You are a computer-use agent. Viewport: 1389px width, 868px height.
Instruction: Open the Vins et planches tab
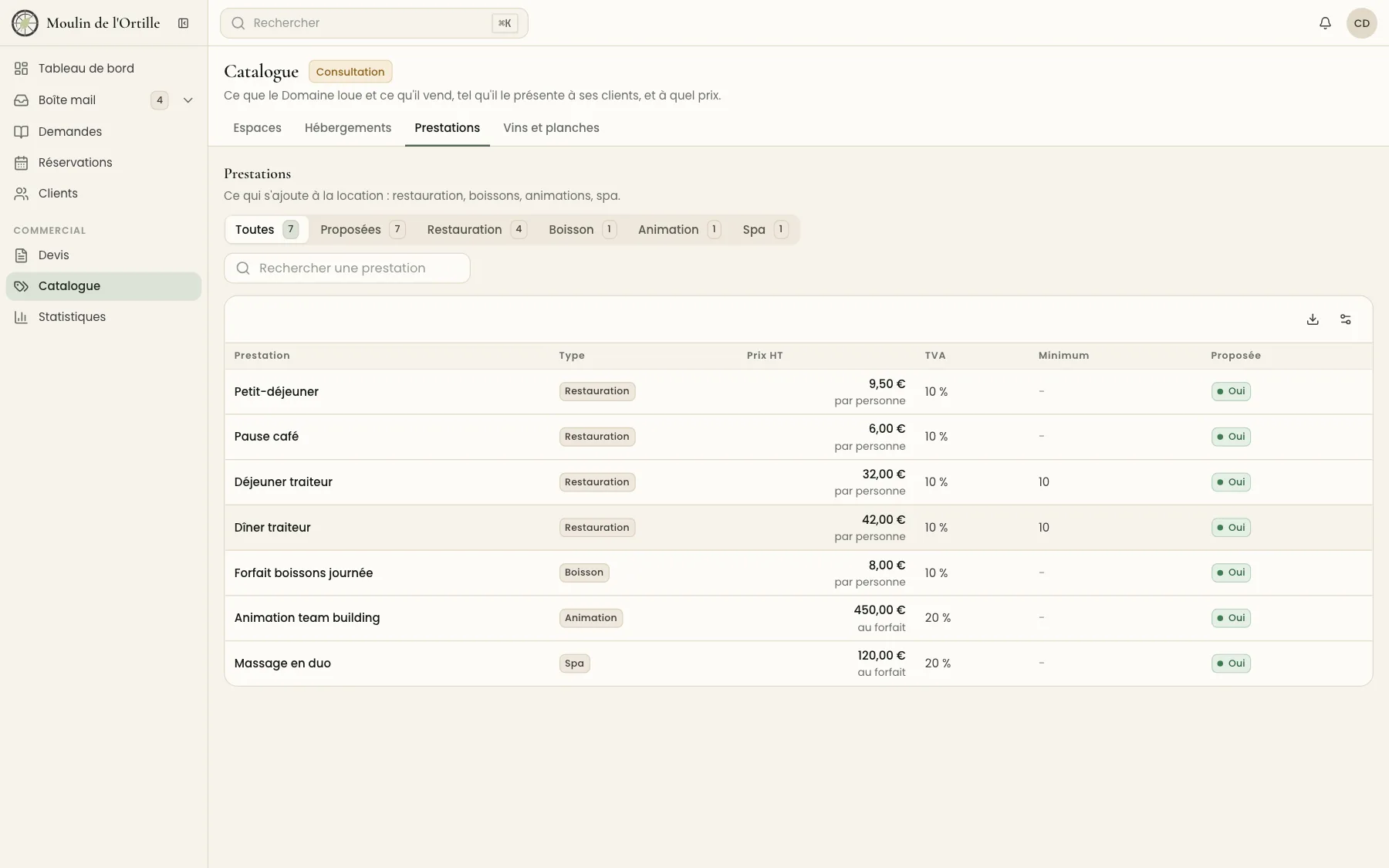coord(551,128)
